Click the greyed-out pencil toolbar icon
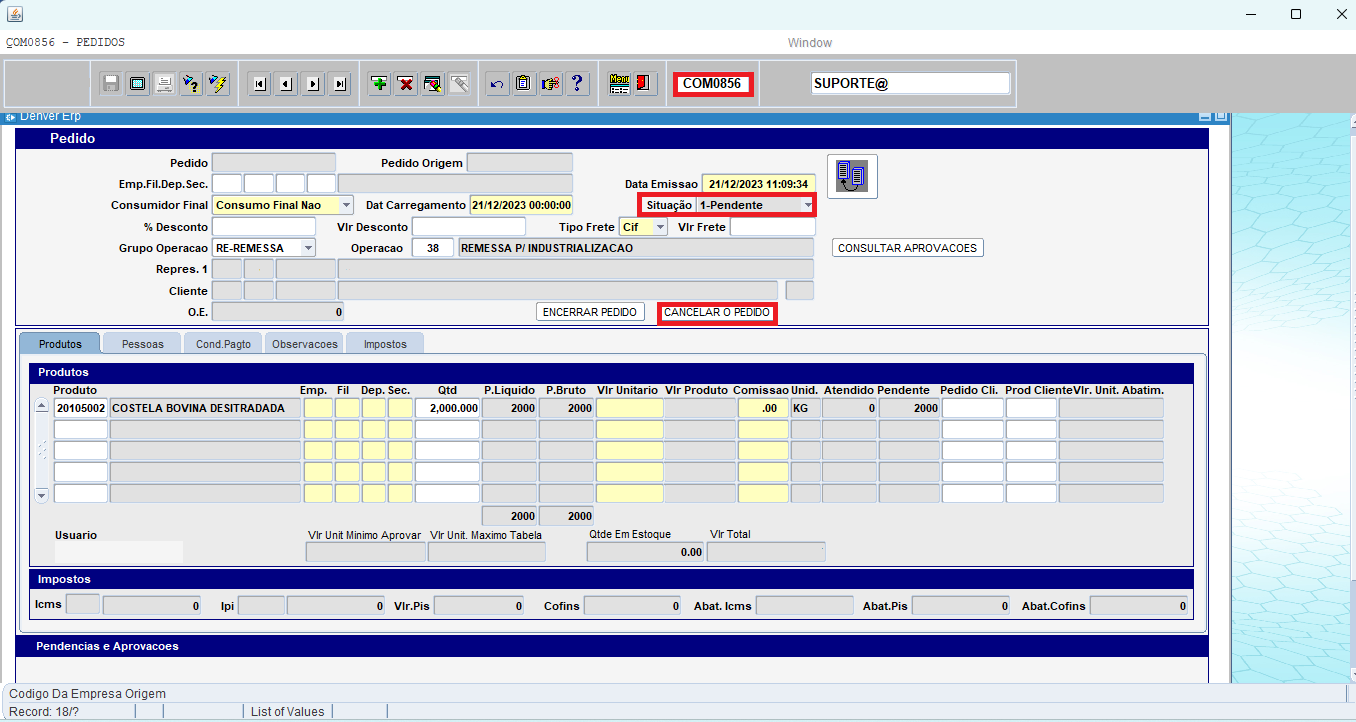1356x722 pixels. [x=459, y=84]
